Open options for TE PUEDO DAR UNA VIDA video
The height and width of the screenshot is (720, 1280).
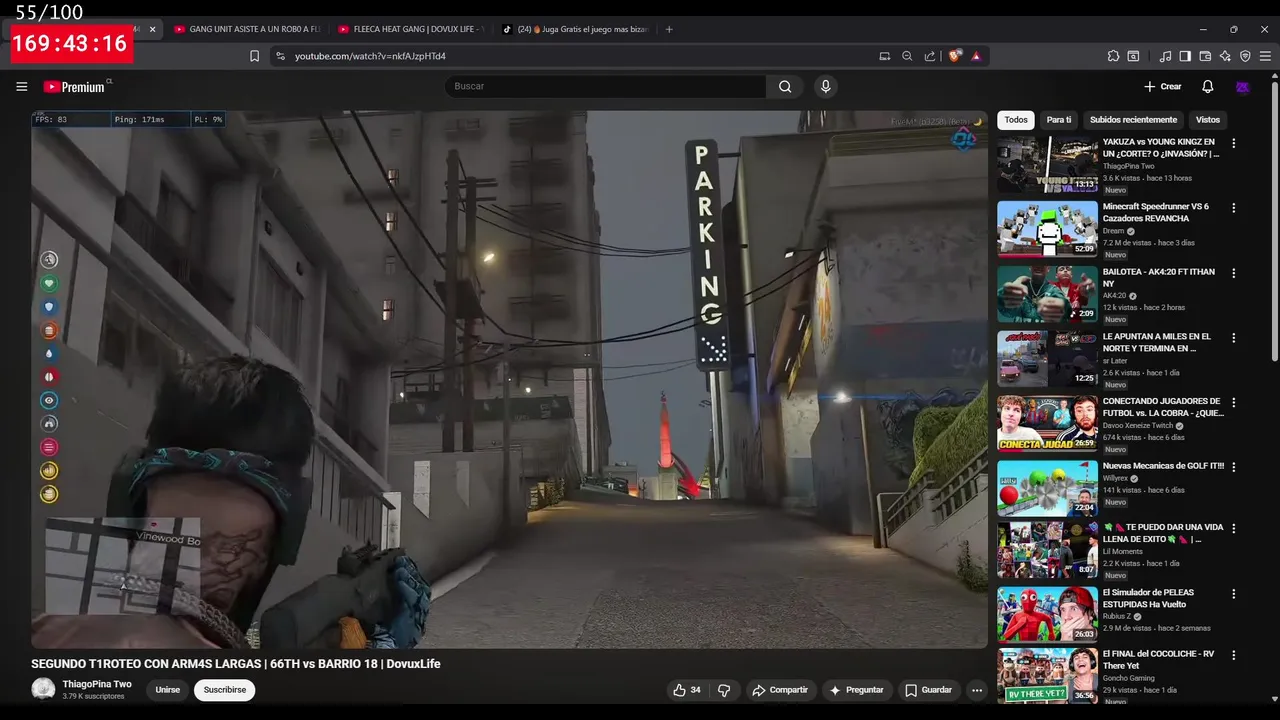[x=1233, y=528]
